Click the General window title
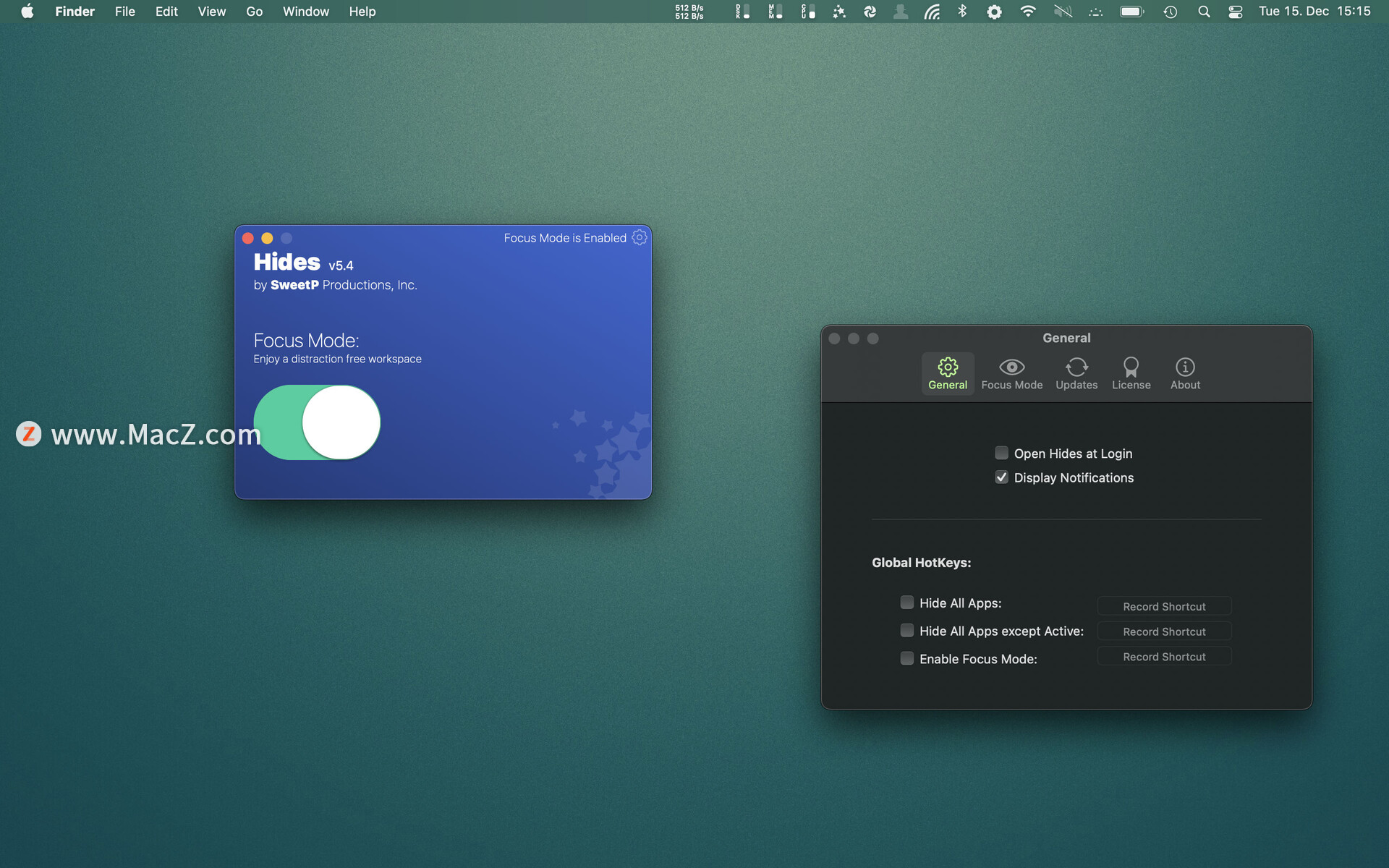This screenshot has height=868, width=1389. click(x=1066, y=338)
